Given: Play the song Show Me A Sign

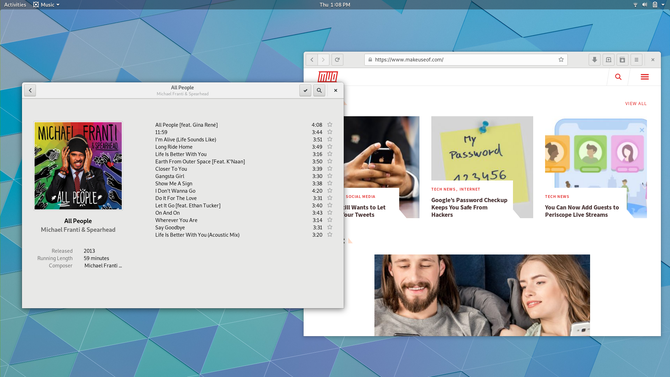Looking at the screenshot, I should point(173,183).
